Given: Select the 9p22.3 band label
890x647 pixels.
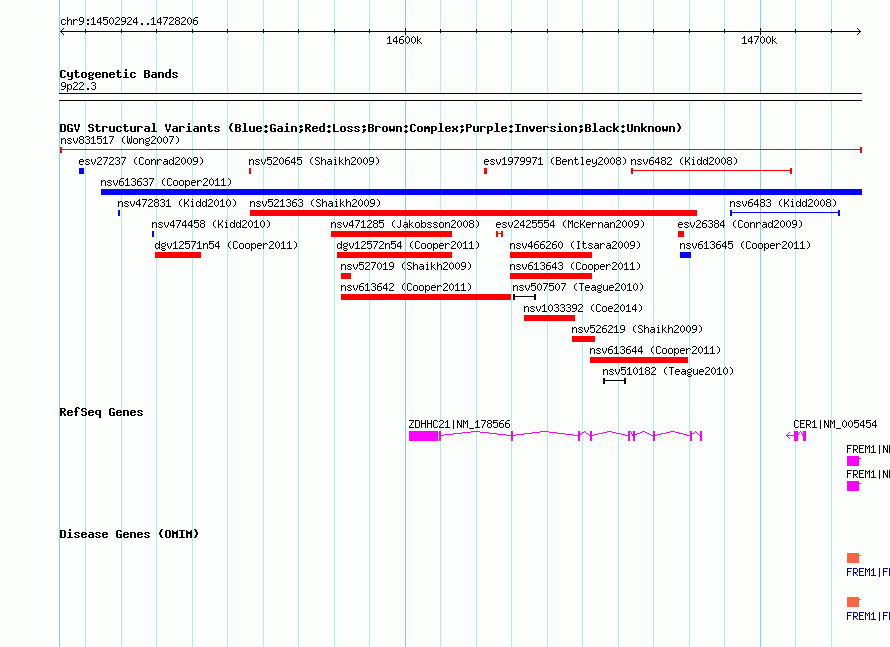Looking at the screenshot, I should pos(78,86).
